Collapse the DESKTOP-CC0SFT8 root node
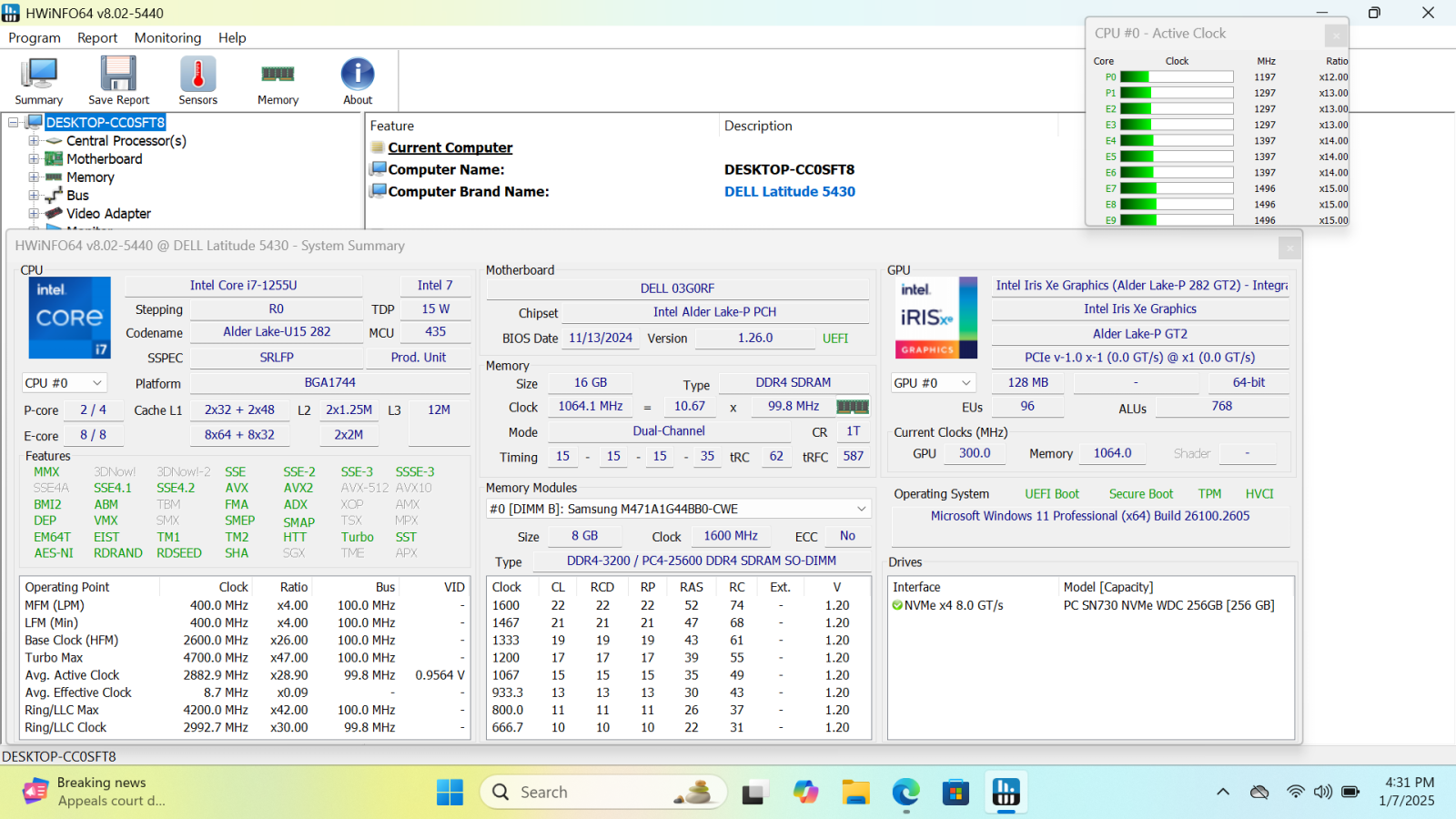Screen dimensions: 1456x819 (14, 122)
